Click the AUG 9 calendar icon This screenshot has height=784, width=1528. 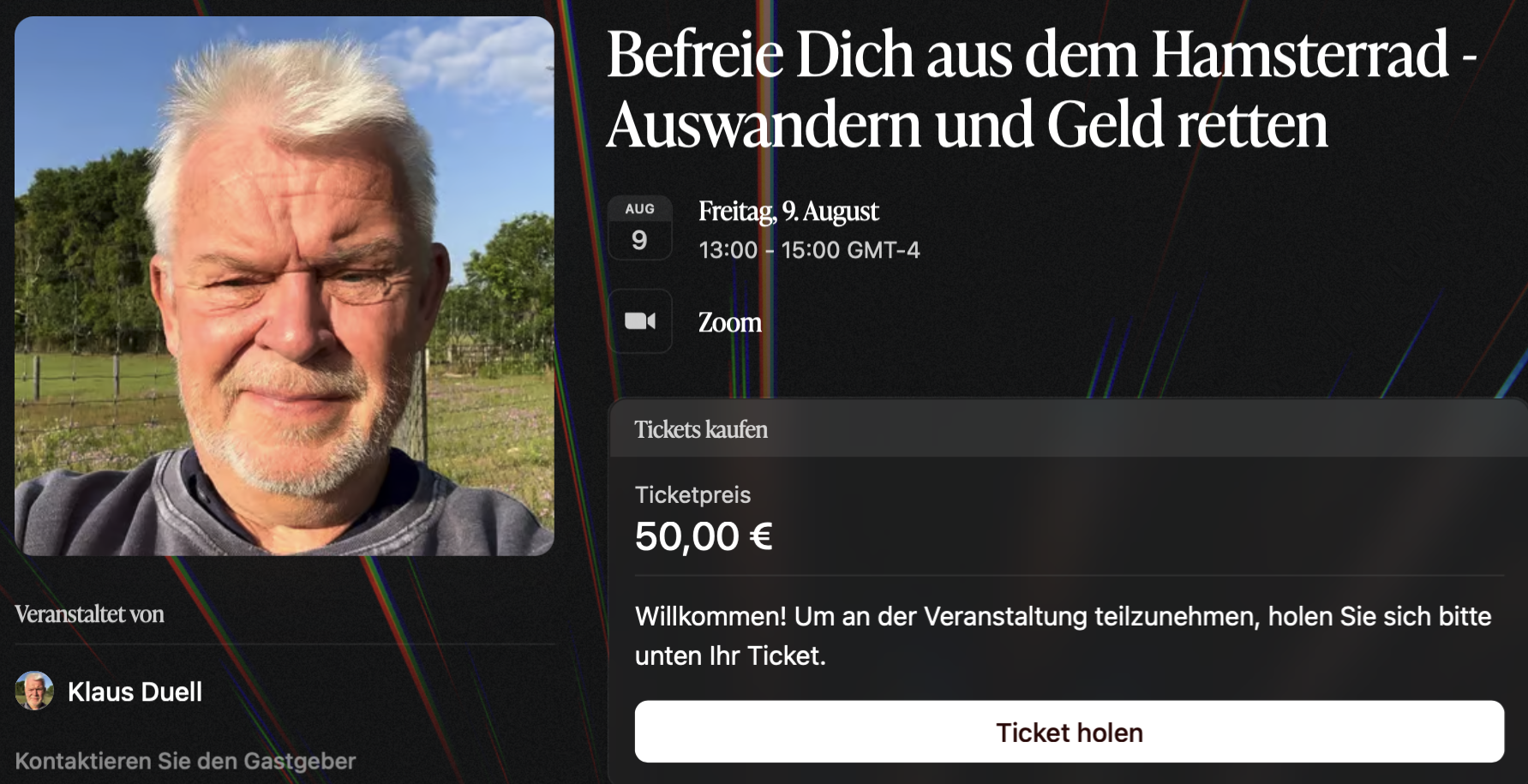pyautogui.click(x=640, y=228)
